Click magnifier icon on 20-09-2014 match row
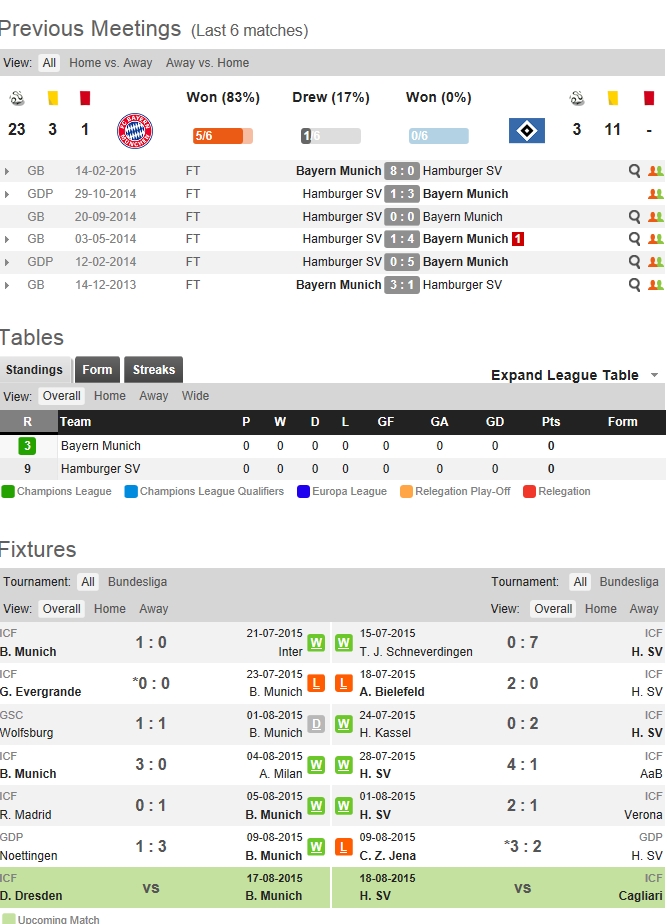The width and height of the screenshot is (667, 924). tap(634, 217)
